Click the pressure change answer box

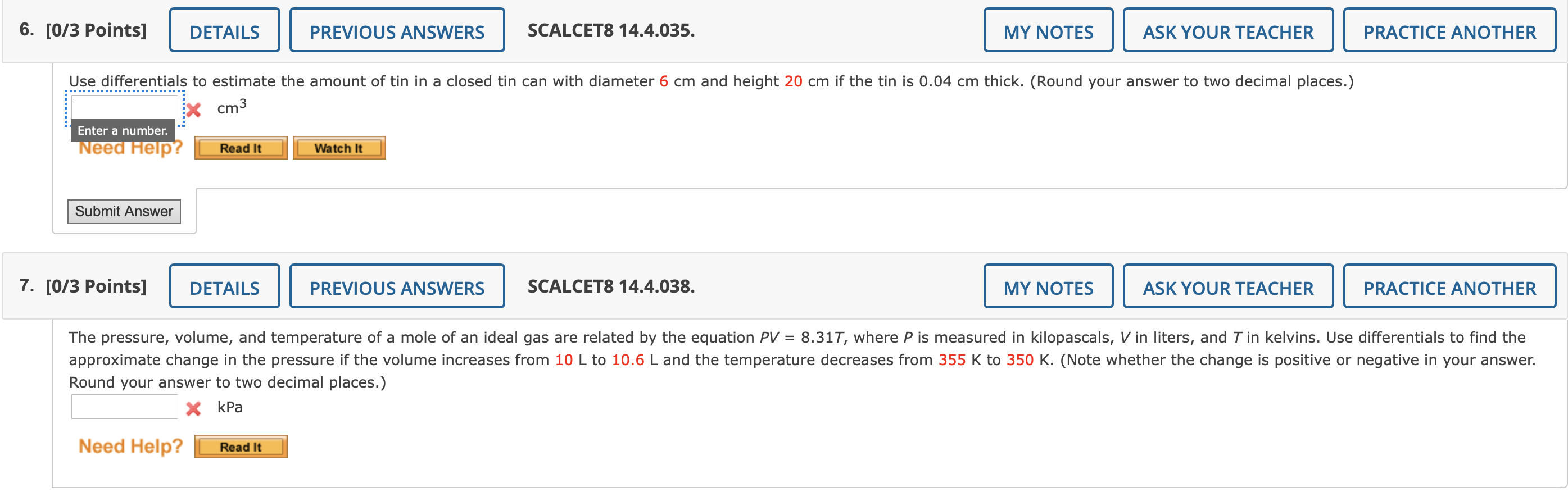point(124,406)
